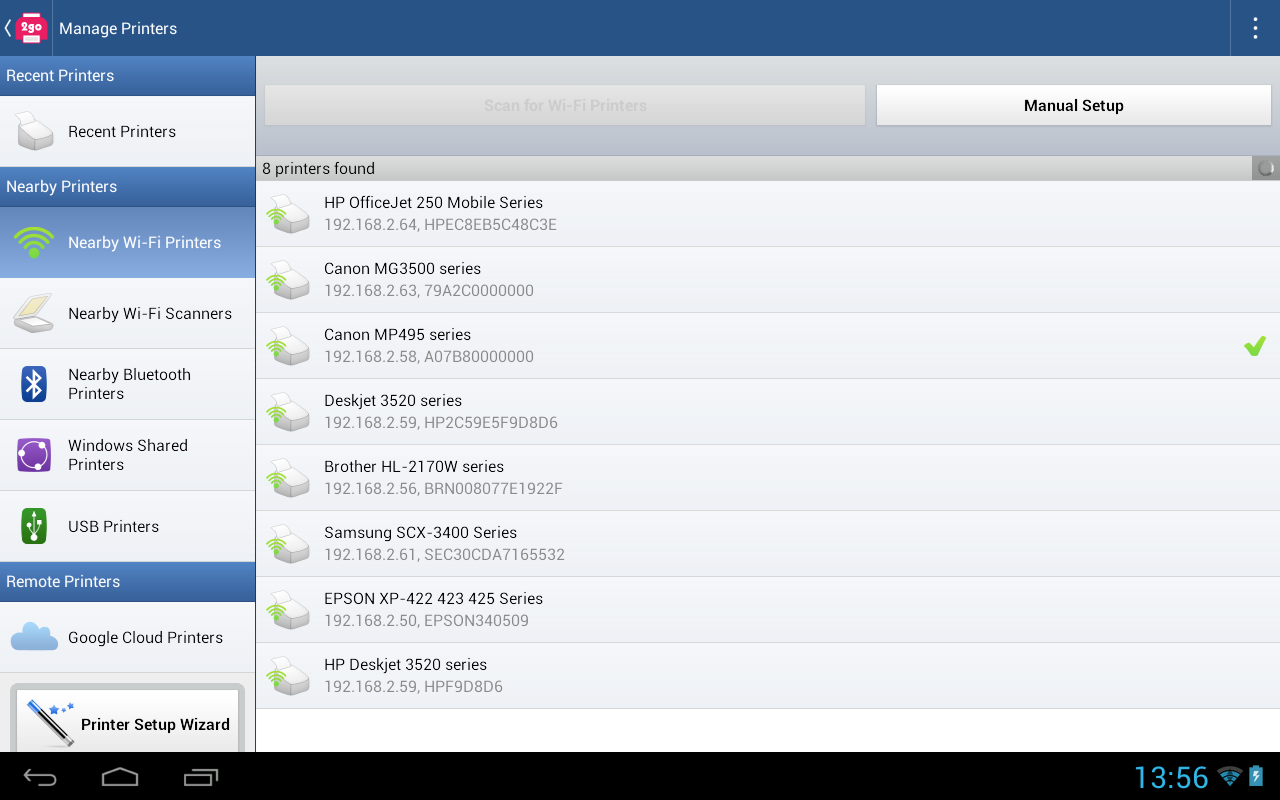Click the scanning progress spinner
Image resolution: width=1280 pixels, height=800 pixels.
[x=1266, y=168]
